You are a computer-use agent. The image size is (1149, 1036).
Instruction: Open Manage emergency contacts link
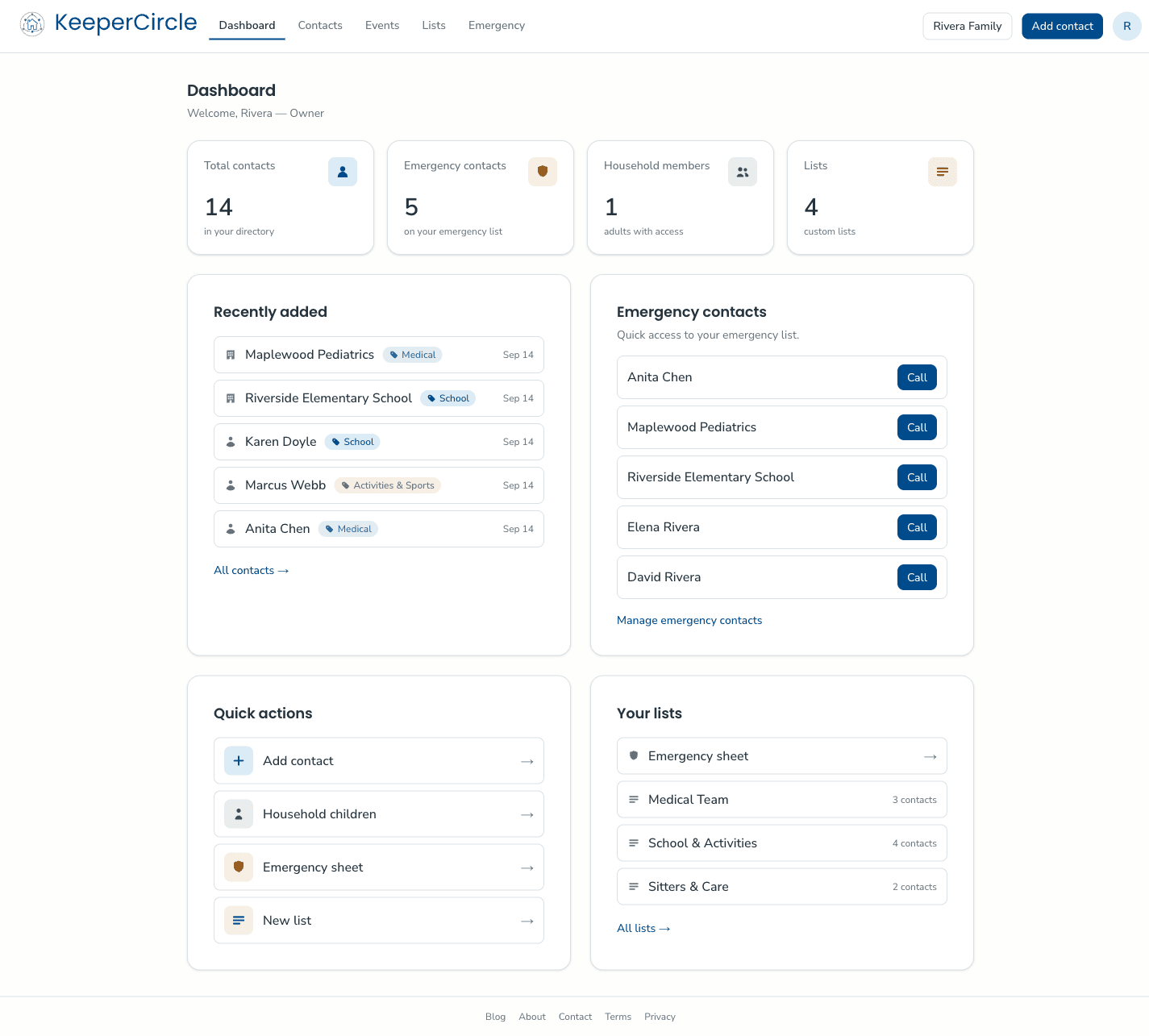coord(689,620)
